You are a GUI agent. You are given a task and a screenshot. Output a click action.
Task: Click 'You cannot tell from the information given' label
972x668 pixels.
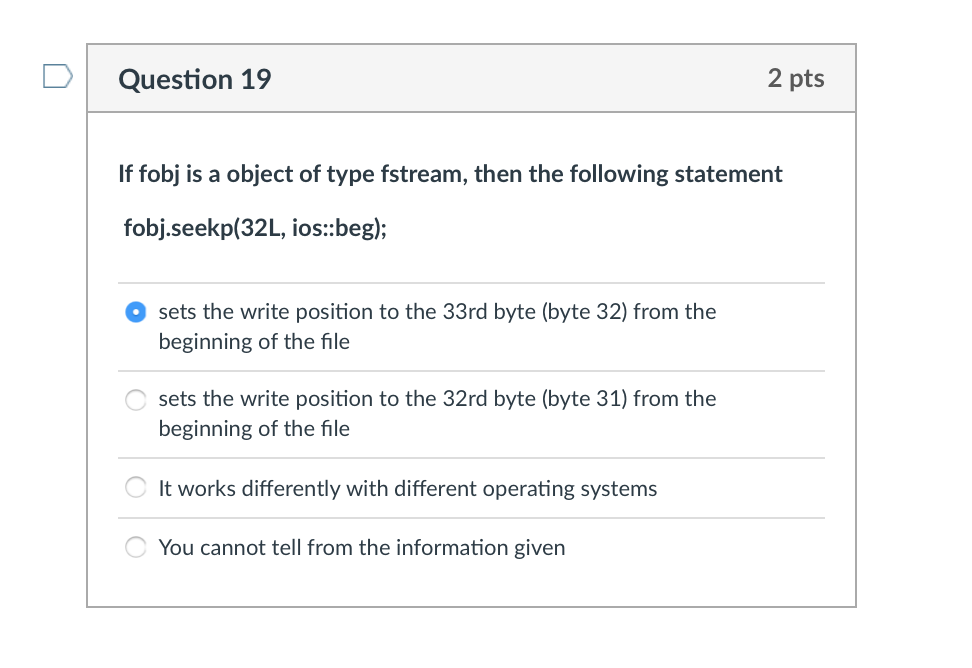(361, 548)
